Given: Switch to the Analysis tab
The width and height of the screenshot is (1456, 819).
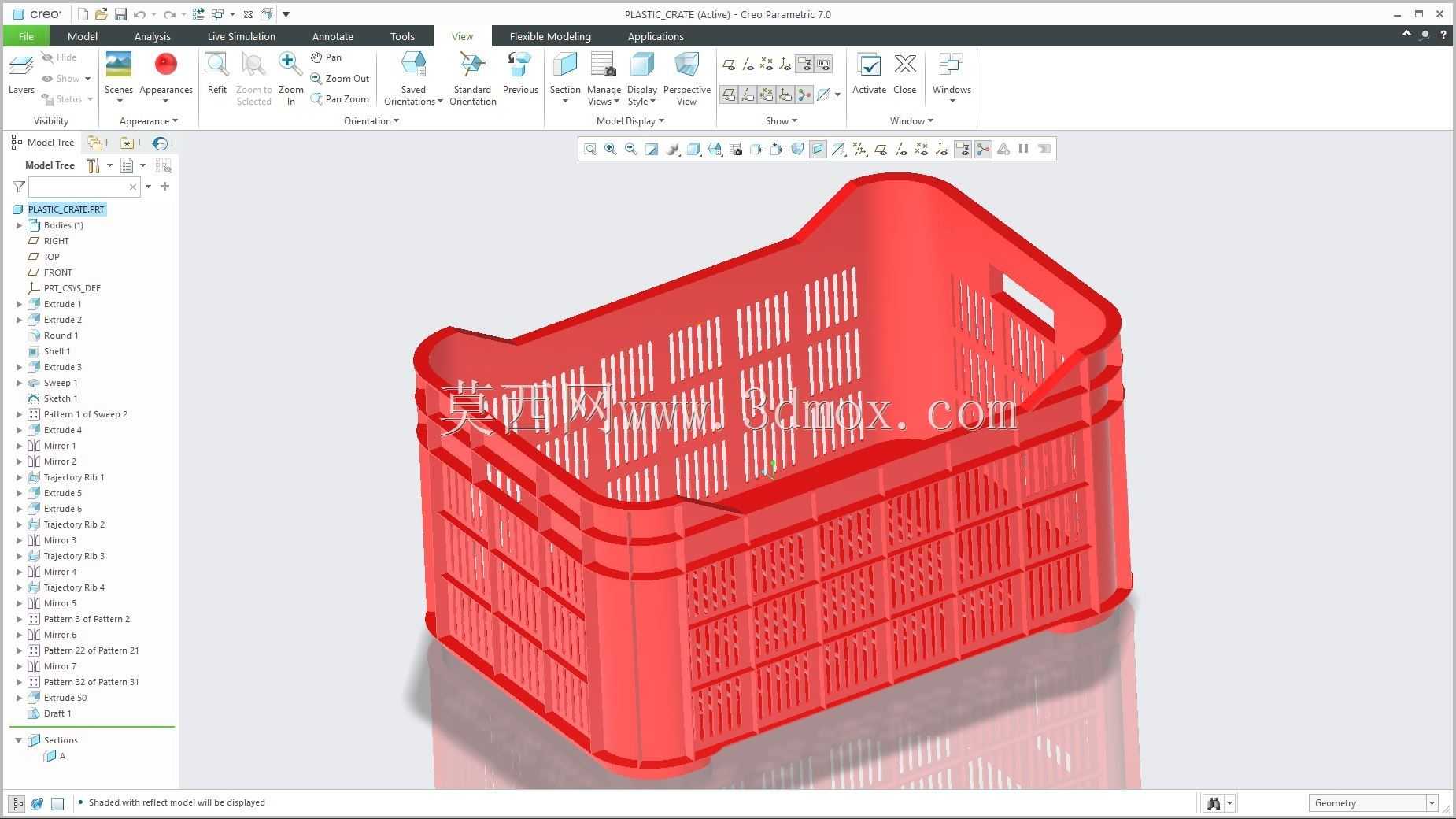Looking at the screenshot, I should coord(152,36).
